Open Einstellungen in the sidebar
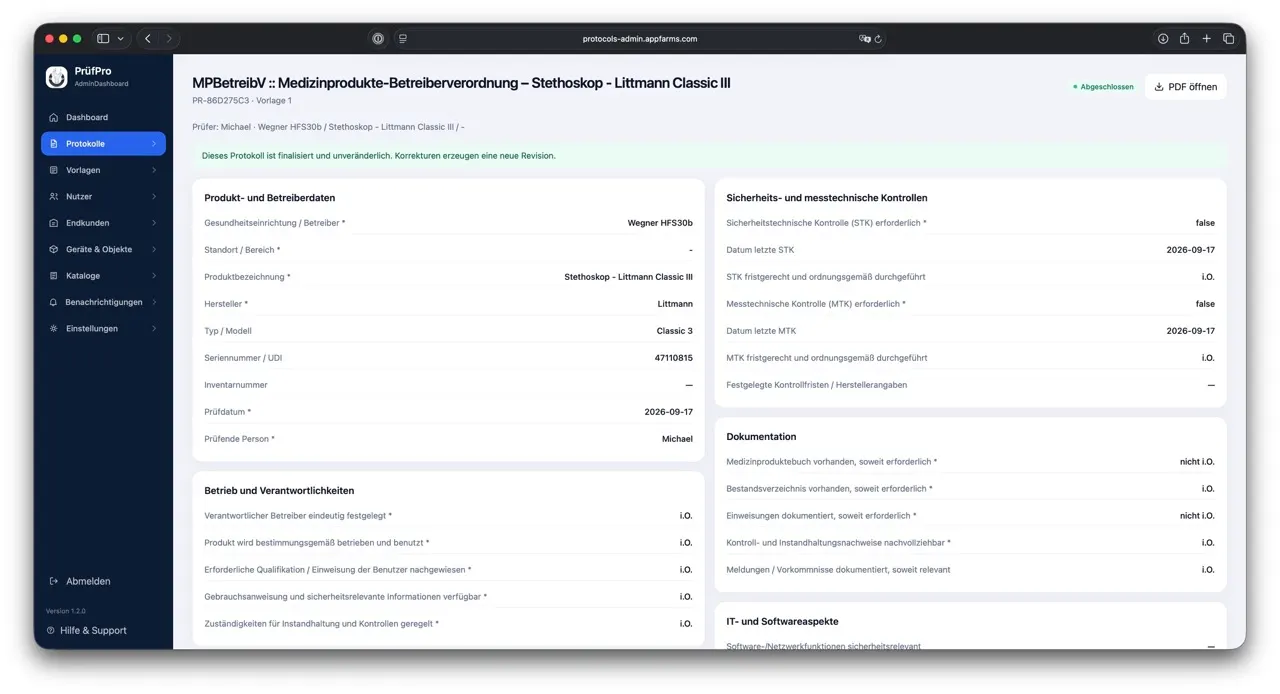1280x694 pixels. tap(103, 328)
